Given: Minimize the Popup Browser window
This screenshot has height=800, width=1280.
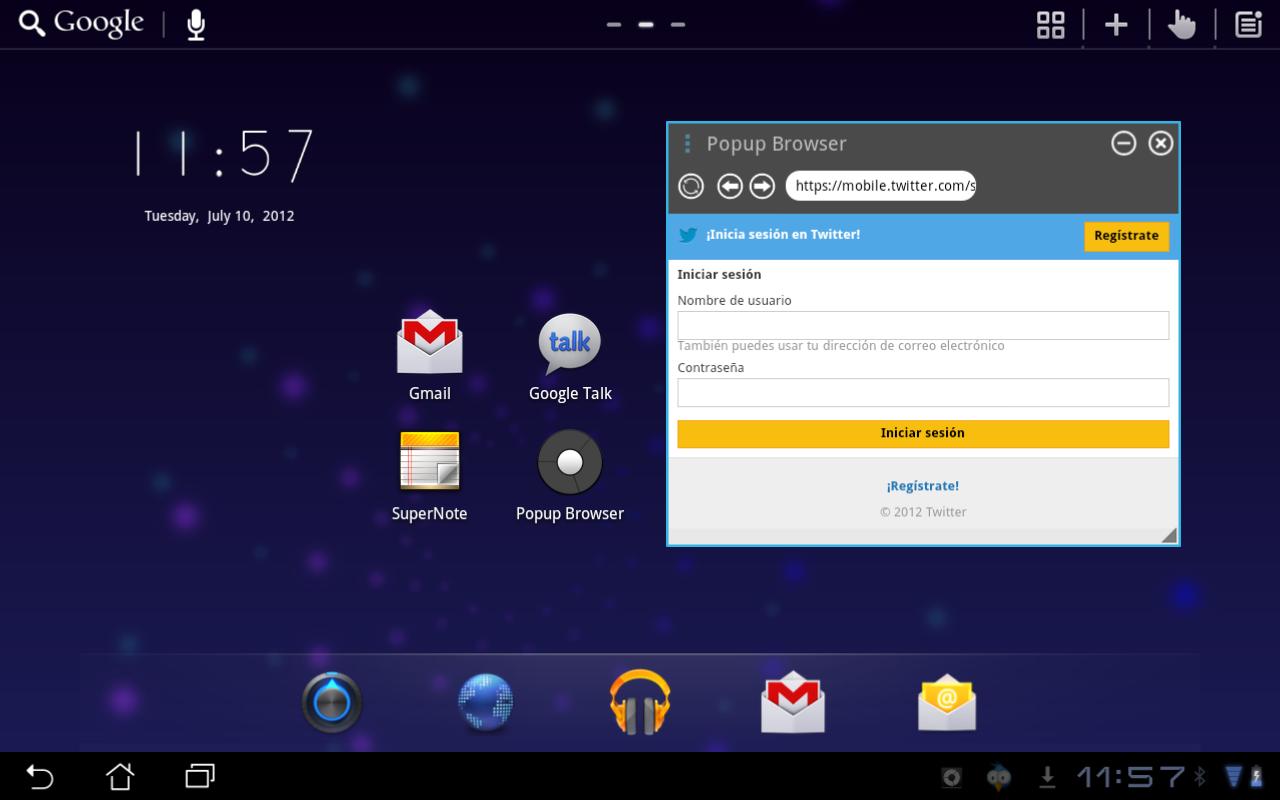Looking at the screenshot, I should [1124, 143].
